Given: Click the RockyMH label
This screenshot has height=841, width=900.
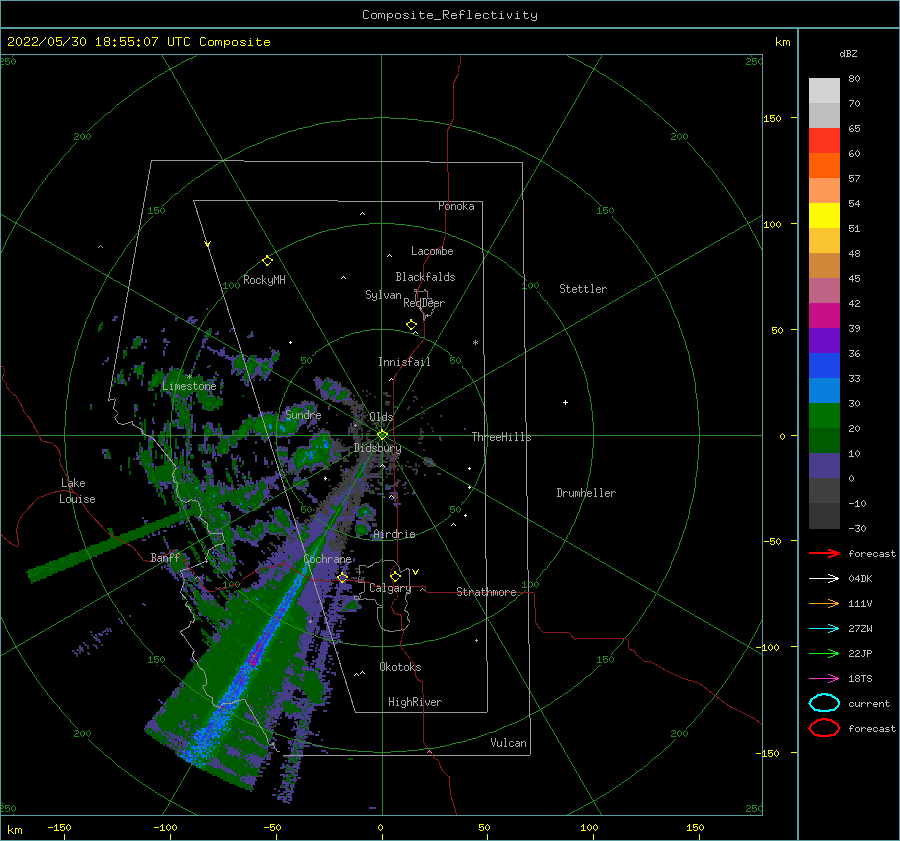Looking at the screenshot, I should point(264,280).
